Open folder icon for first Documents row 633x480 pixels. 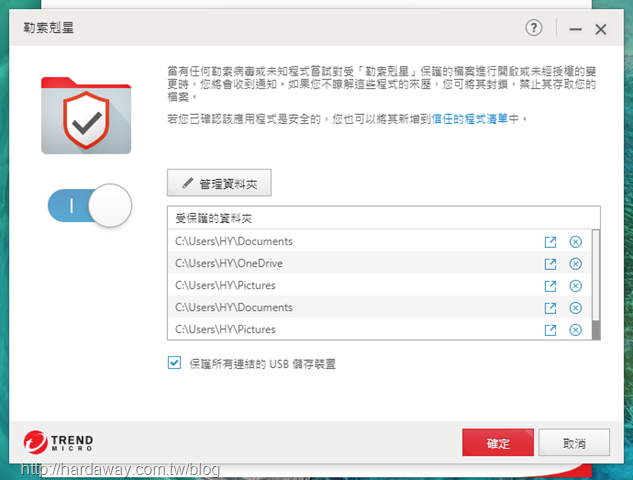coord(550,242)
